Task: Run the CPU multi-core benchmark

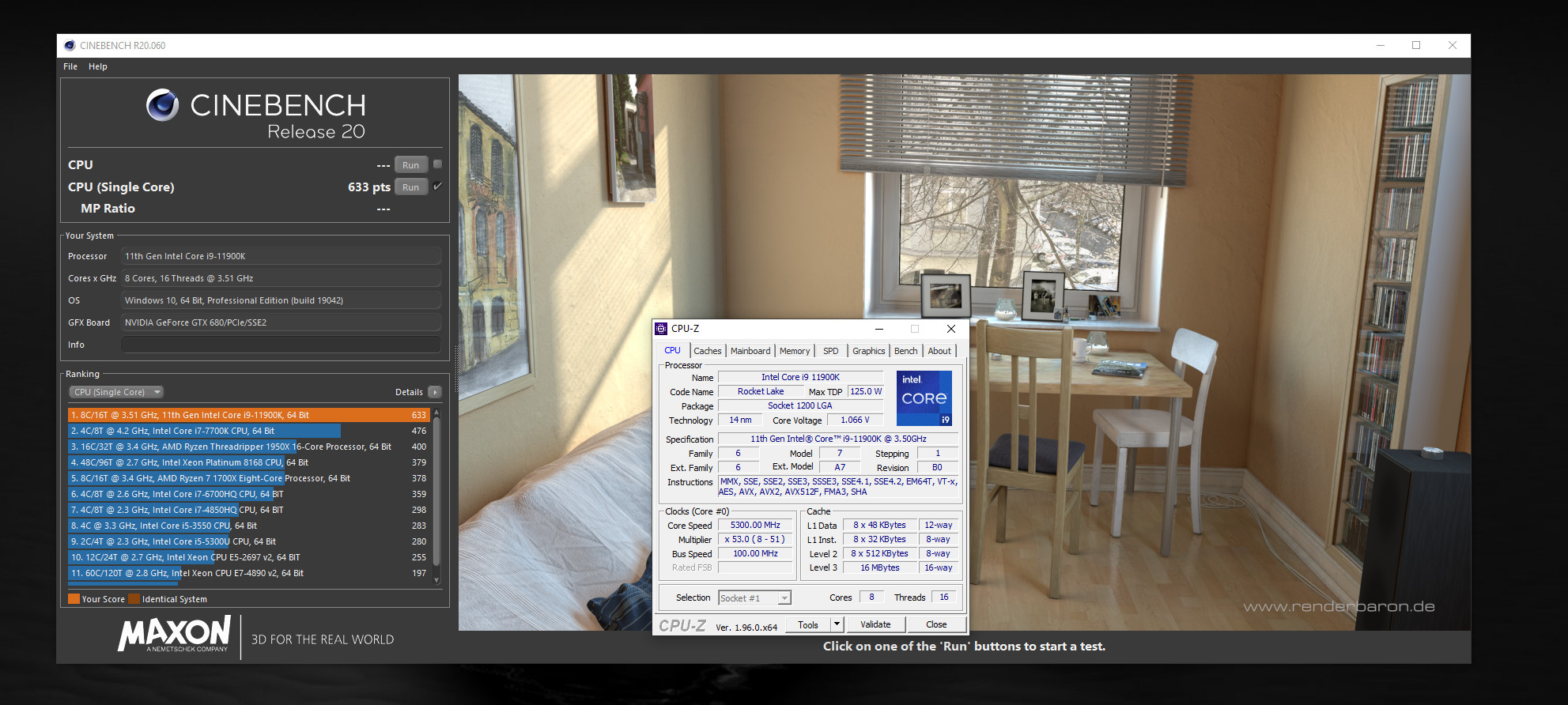Action: tap(410, 165)
